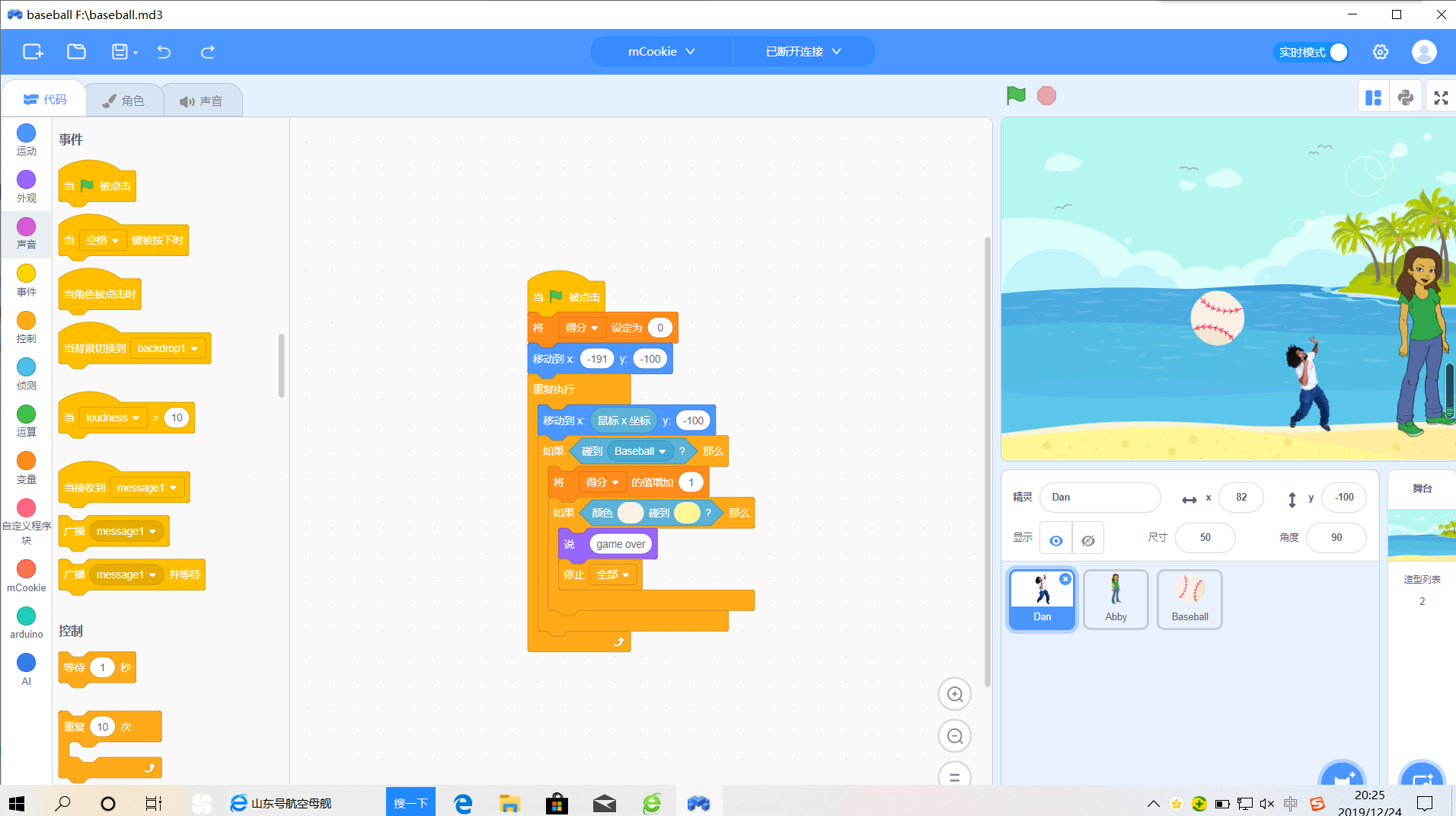This screenshot has height=816, width=1456.
Task: Edit the sprite name field Dan
Action: pos(1100,497)
